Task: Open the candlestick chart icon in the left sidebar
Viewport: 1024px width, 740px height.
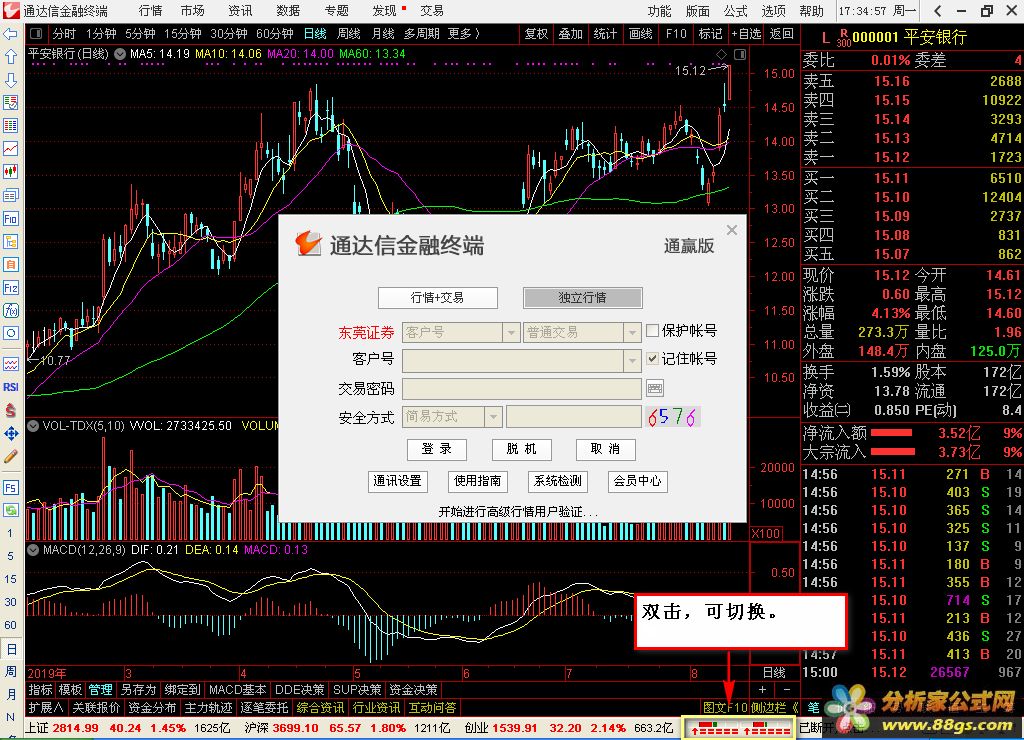Action: pos(10,172)
